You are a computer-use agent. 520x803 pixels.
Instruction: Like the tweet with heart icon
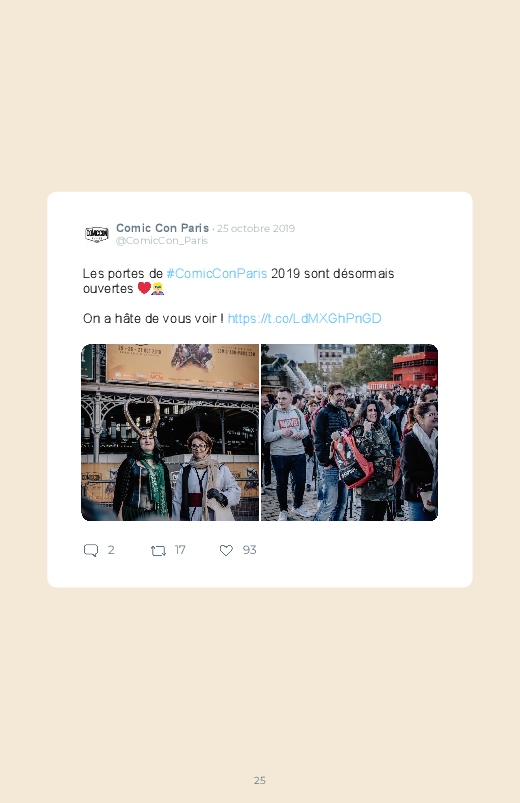[x=226, y=550]
